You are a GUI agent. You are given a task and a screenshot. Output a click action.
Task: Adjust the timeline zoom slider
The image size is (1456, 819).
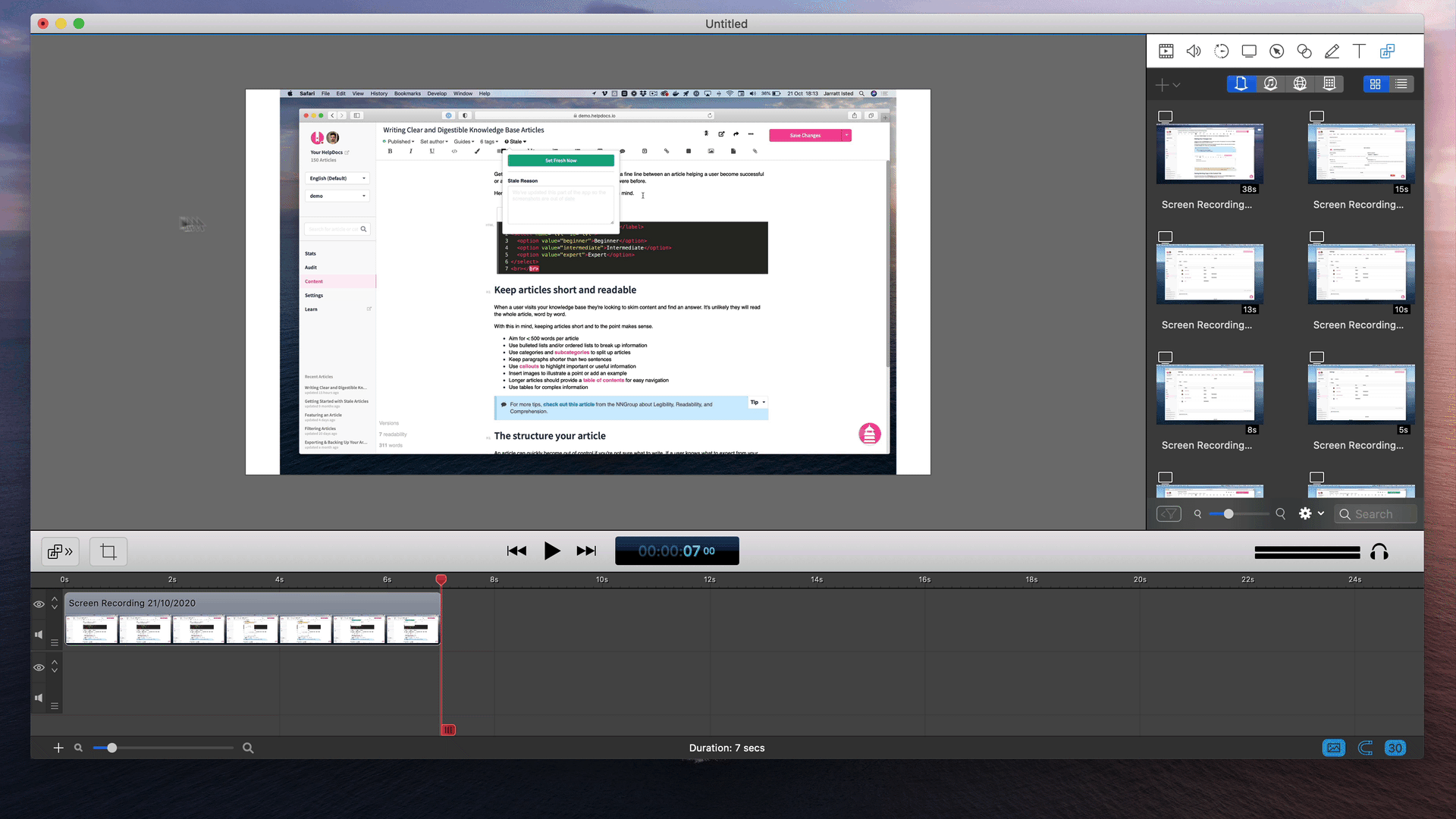[112, 748]
